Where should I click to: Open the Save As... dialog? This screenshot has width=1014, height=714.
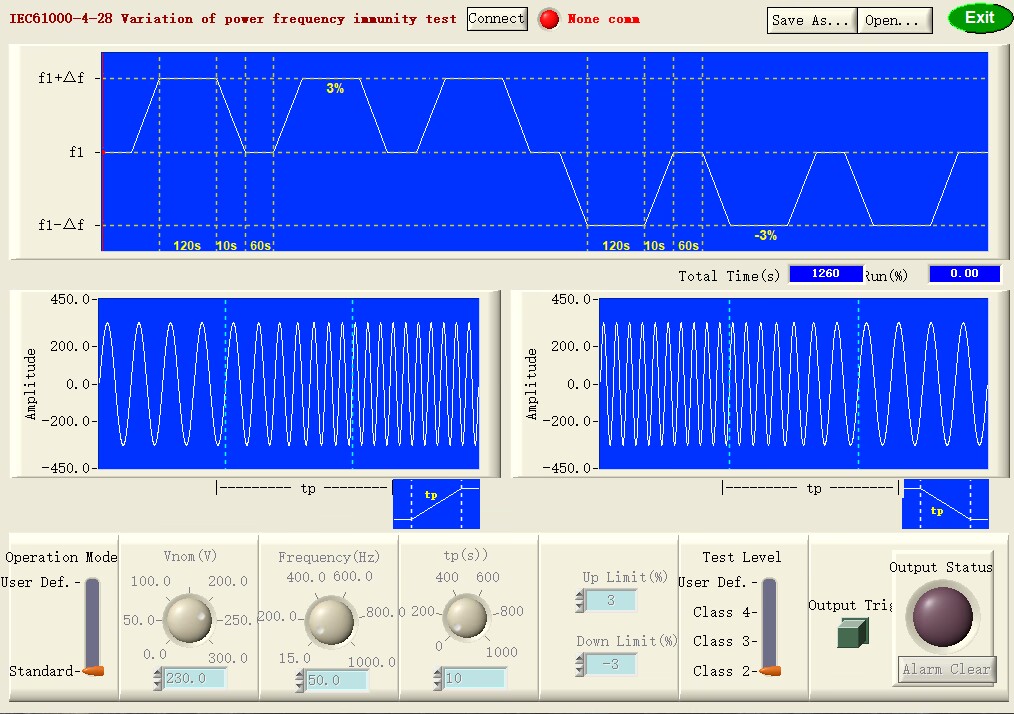(x=812, y=21)
